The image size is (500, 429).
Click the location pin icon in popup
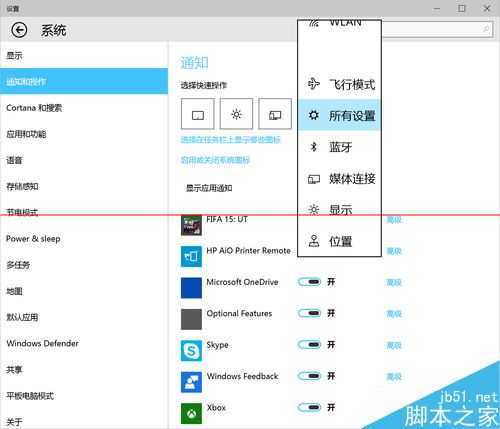(314, 241)
